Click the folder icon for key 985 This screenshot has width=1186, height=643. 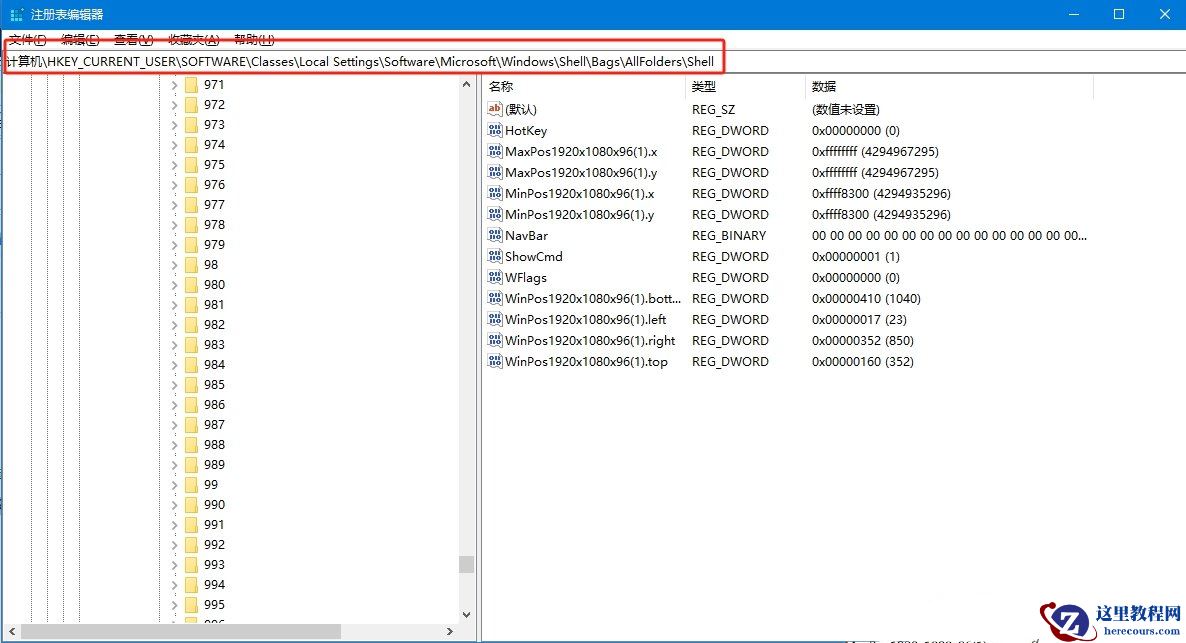click(x=190, y=384)
